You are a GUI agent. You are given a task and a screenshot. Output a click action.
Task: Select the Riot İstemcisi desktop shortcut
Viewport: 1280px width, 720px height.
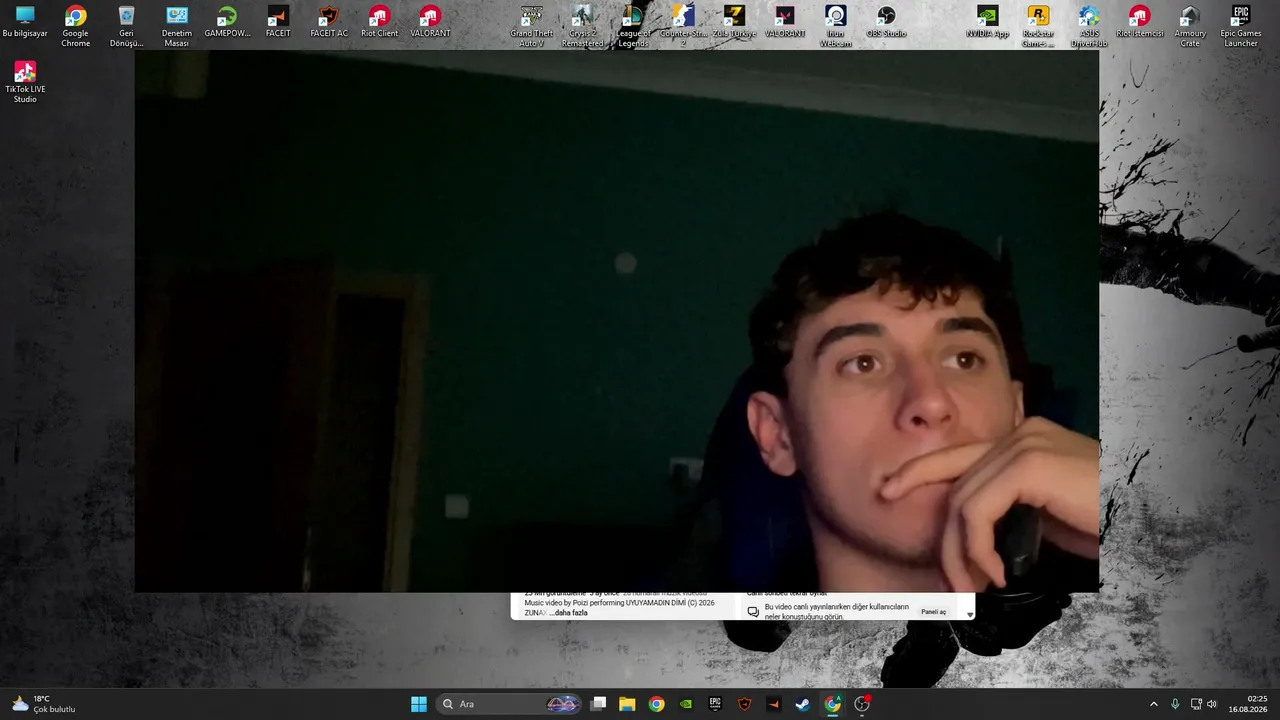tap(1139, 22)
